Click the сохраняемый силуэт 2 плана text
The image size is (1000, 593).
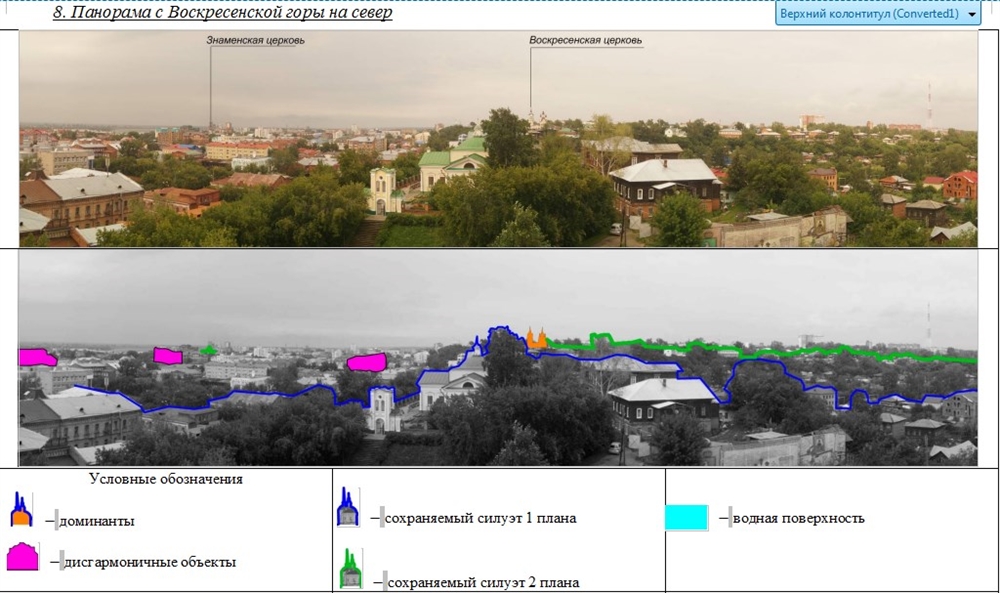click(483, 582)
